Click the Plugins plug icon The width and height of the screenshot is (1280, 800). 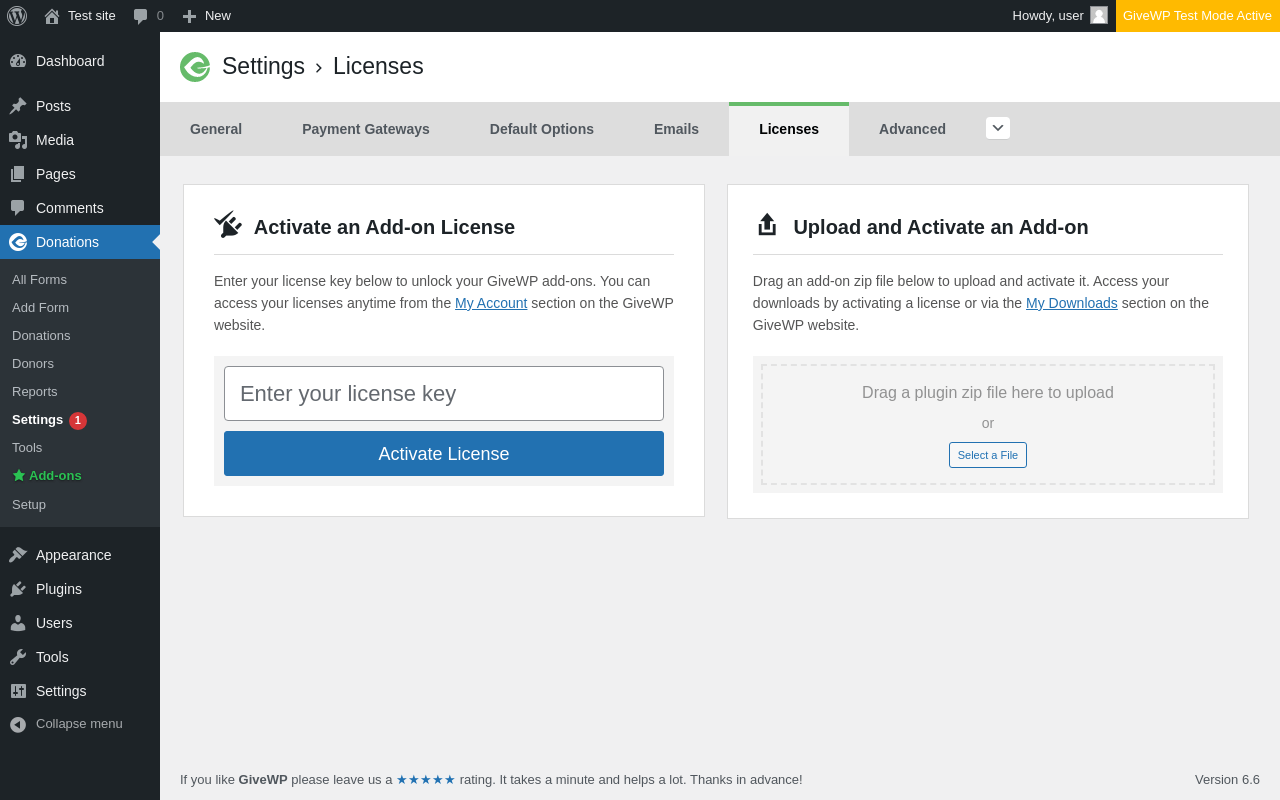coord(18,589)
